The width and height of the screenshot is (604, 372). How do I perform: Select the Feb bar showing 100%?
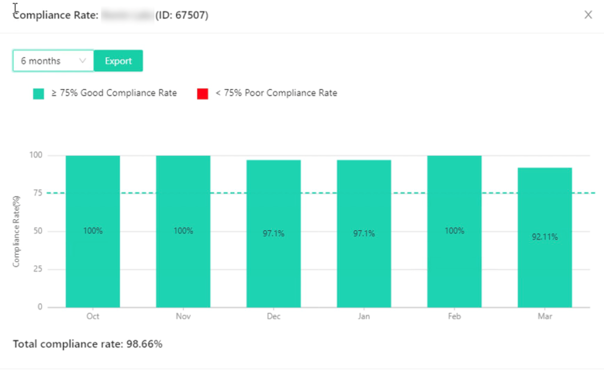(x=454, y=231)
